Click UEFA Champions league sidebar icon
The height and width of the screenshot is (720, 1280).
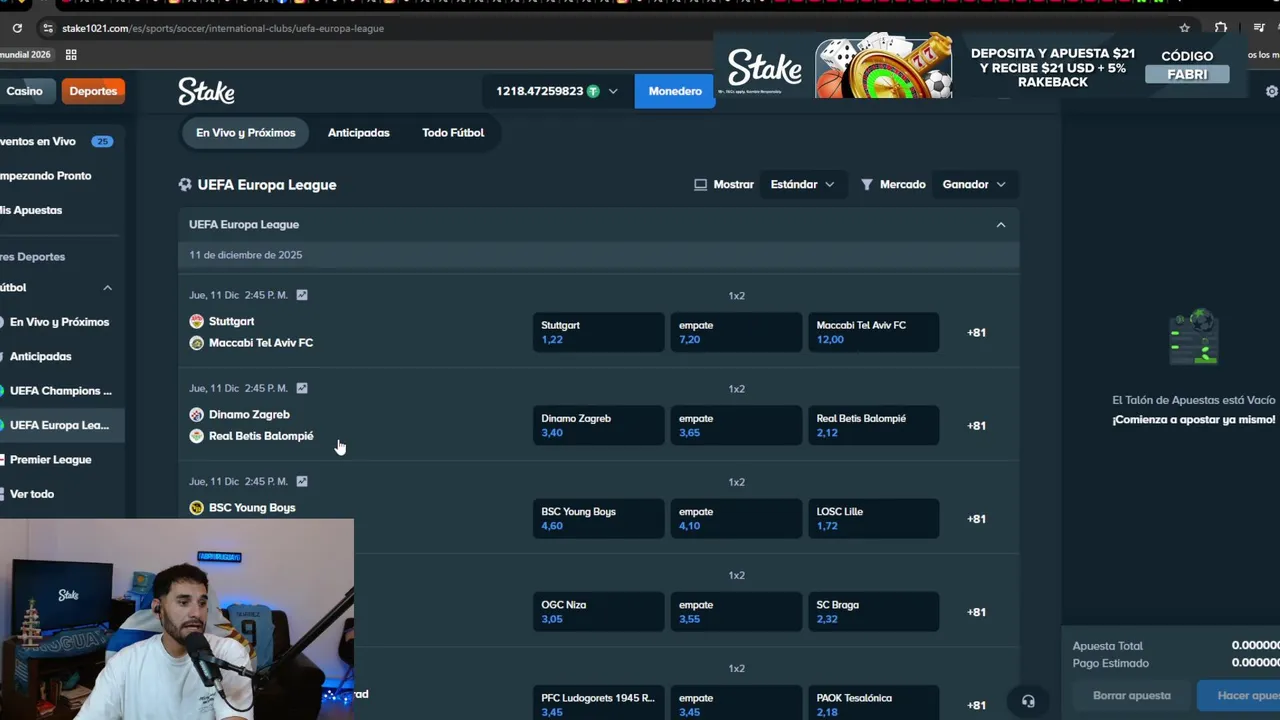[x=0, y=391]
